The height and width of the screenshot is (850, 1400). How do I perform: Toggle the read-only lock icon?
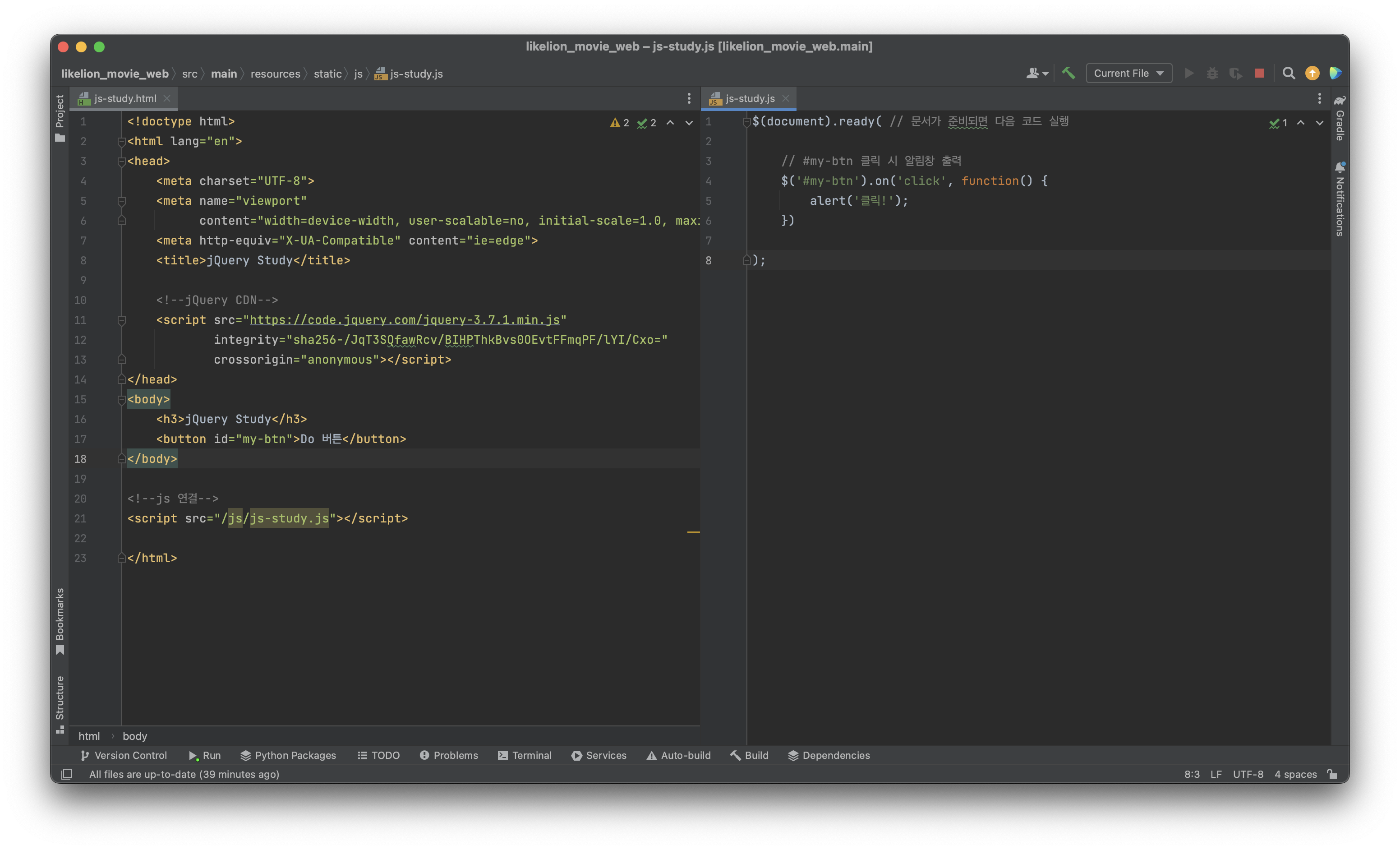(1332, 774)
